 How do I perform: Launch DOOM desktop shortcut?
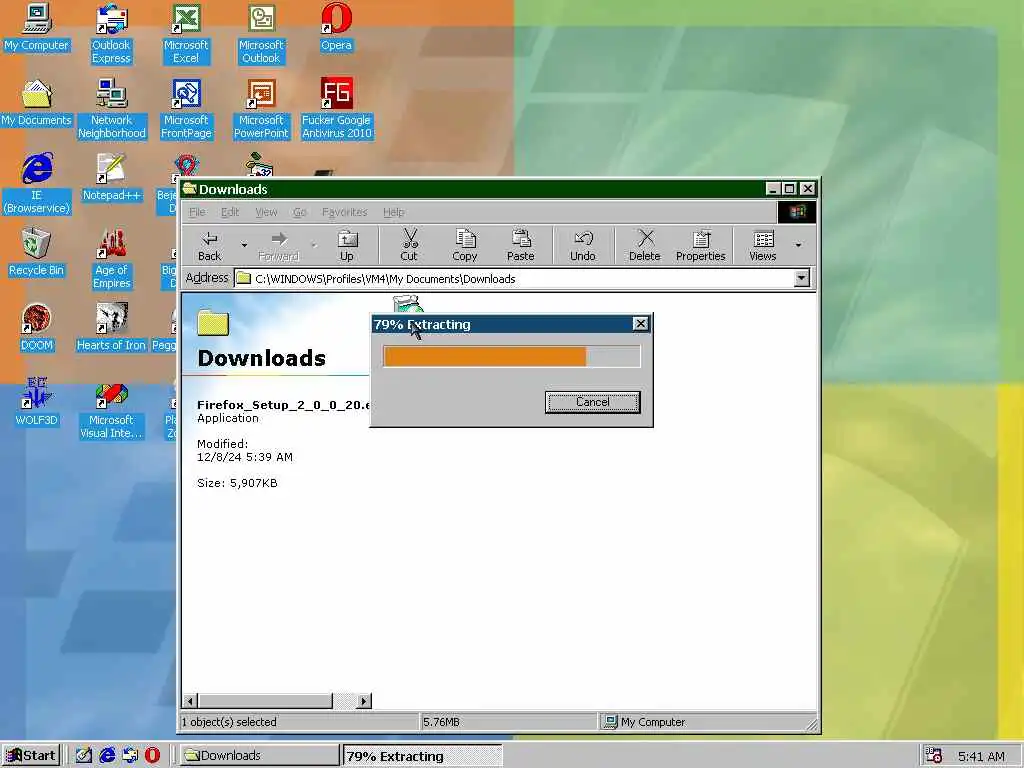click(x=37, y=328)
